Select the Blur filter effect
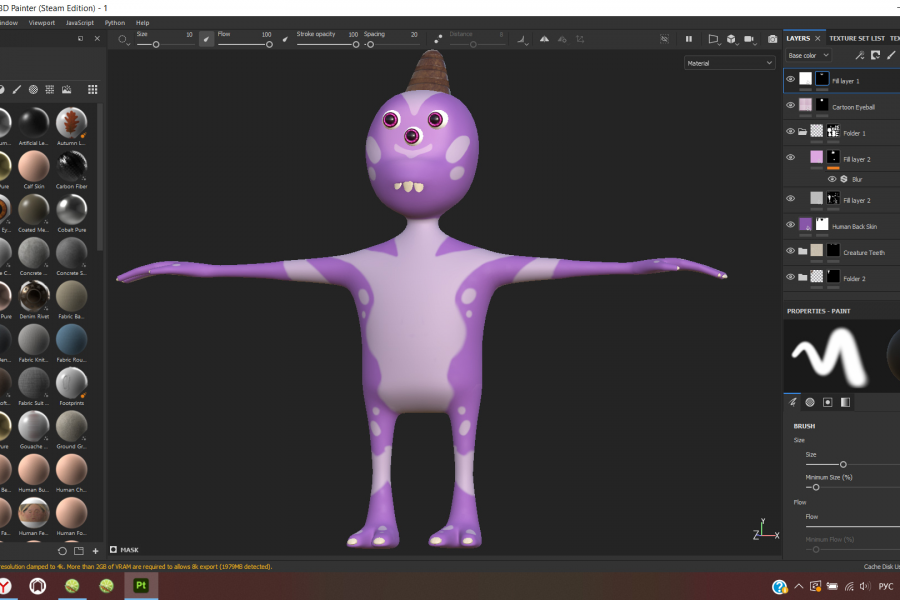900x600 pixels. click(x=857, y=179)
